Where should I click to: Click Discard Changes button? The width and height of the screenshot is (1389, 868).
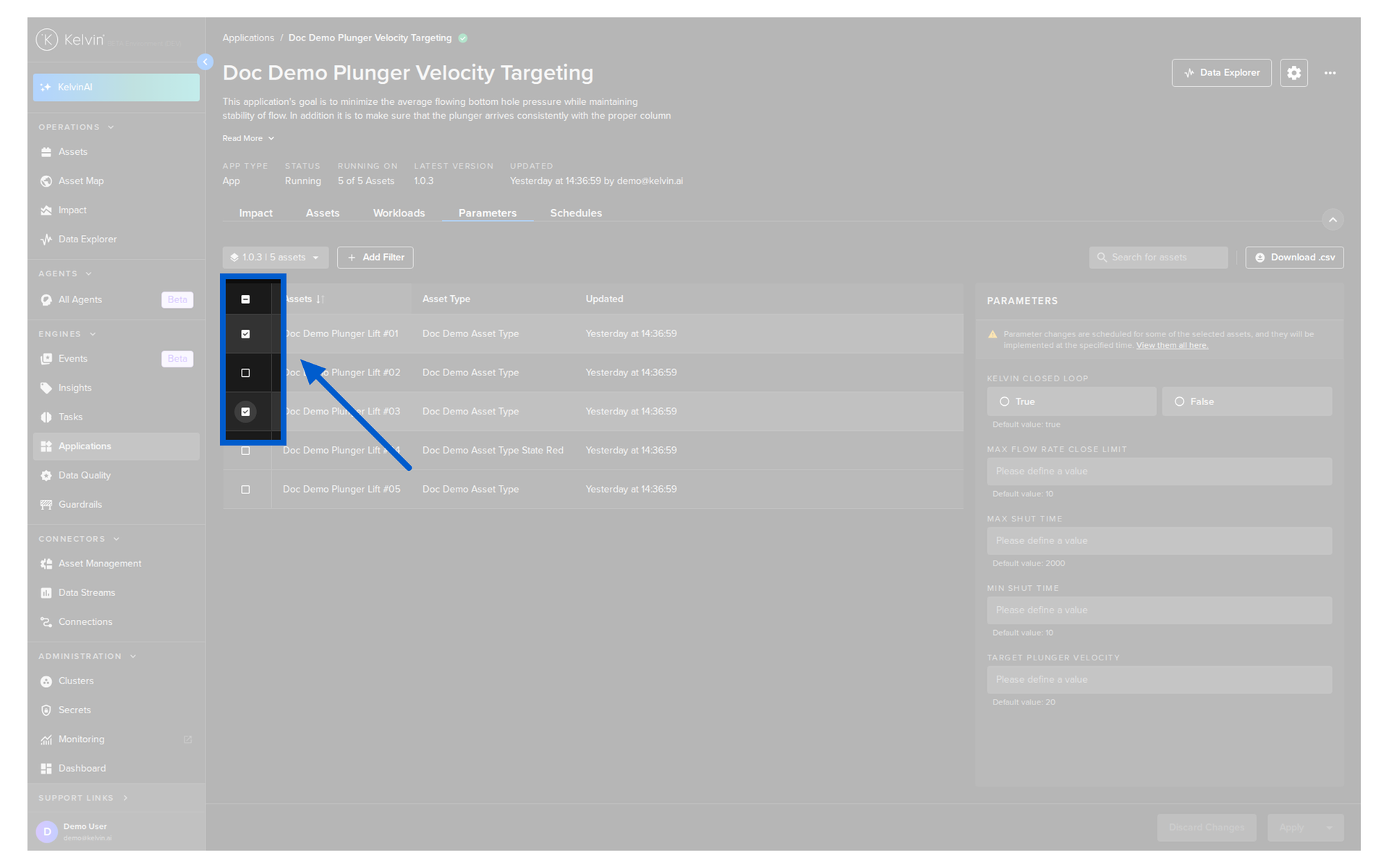click(1207, 827)
